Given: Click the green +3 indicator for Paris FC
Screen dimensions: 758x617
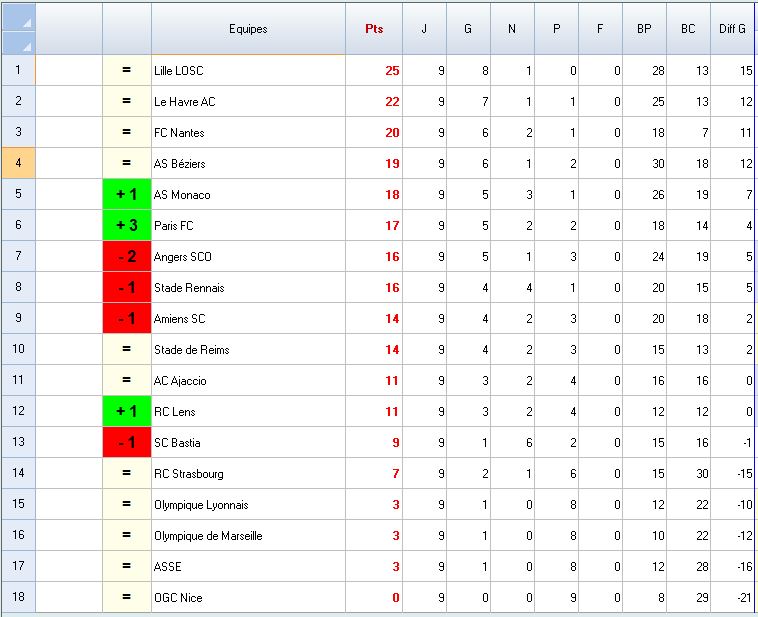Looking at the screenshot, I should (127, 226).
